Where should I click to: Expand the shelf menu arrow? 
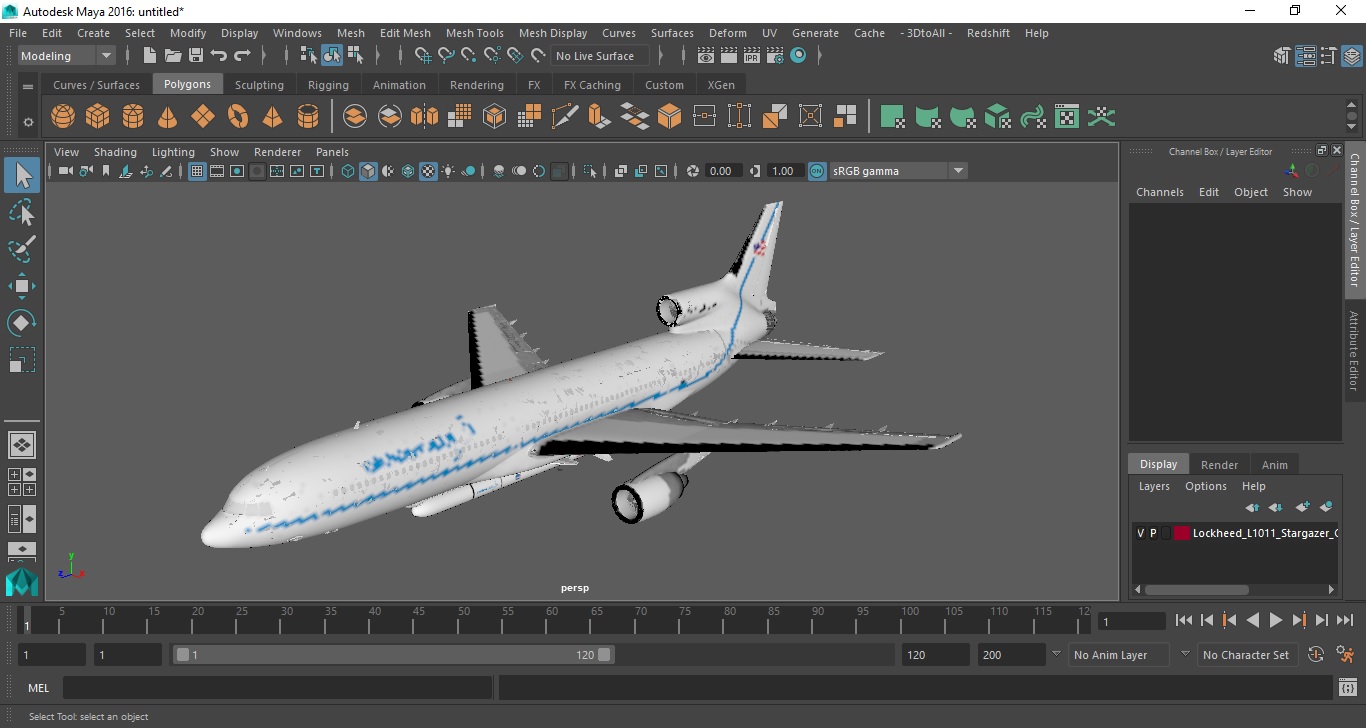pyautogui.click(x=28, y=88)
